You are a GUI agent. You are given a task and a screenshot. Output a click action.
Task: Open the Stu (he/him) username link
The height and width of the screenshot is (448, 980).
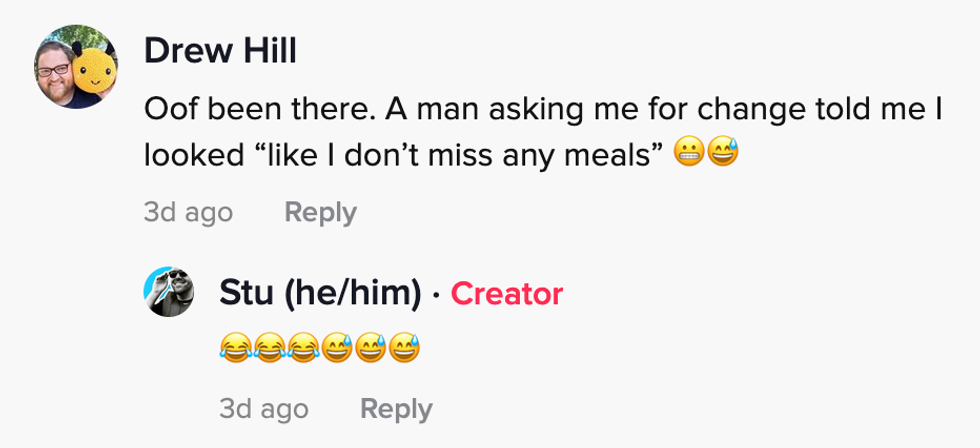pyautogui.click(x=320, y=293)
